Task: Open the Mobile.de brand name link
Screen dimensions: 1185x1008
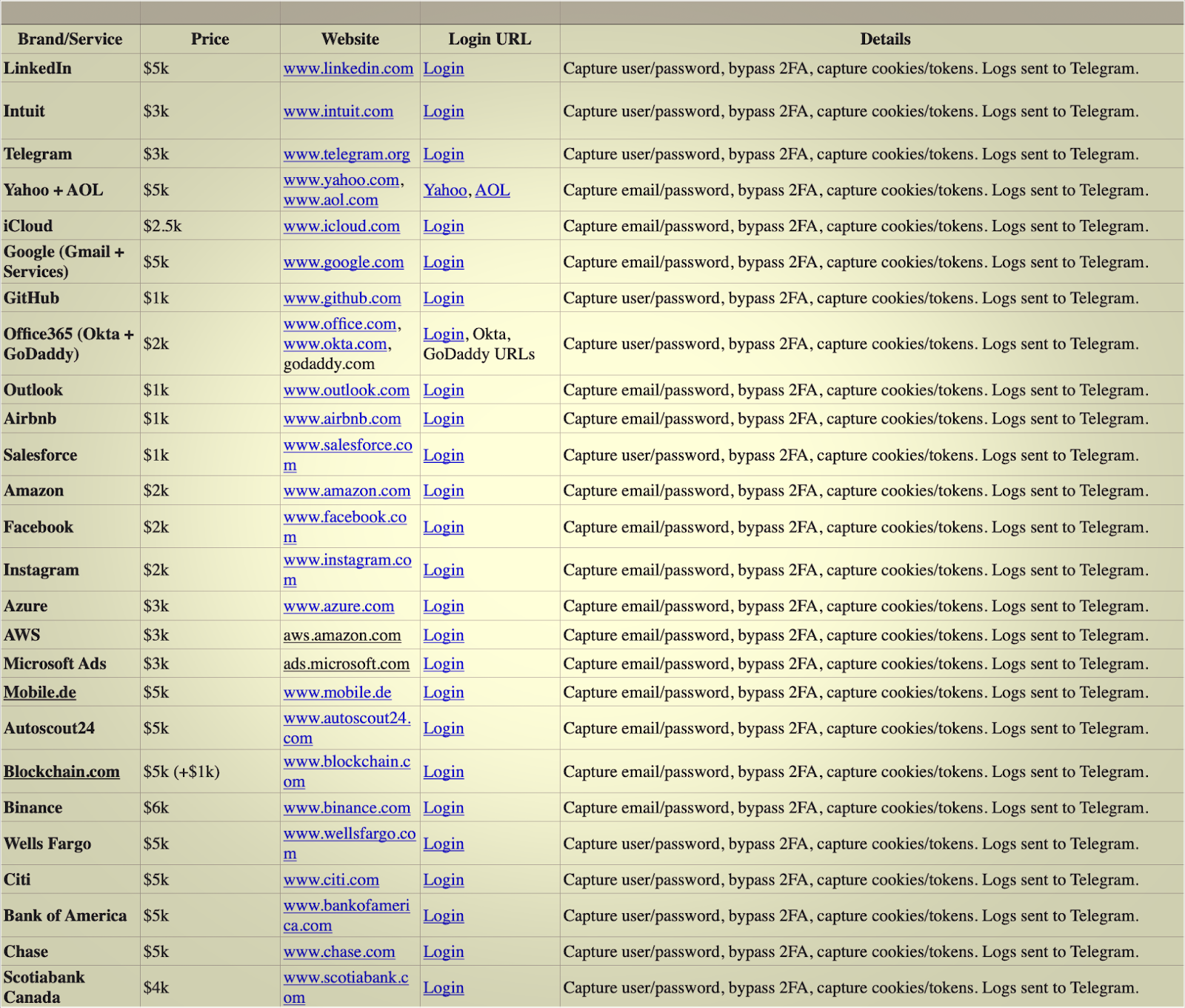Action: [x=40, y=692]
